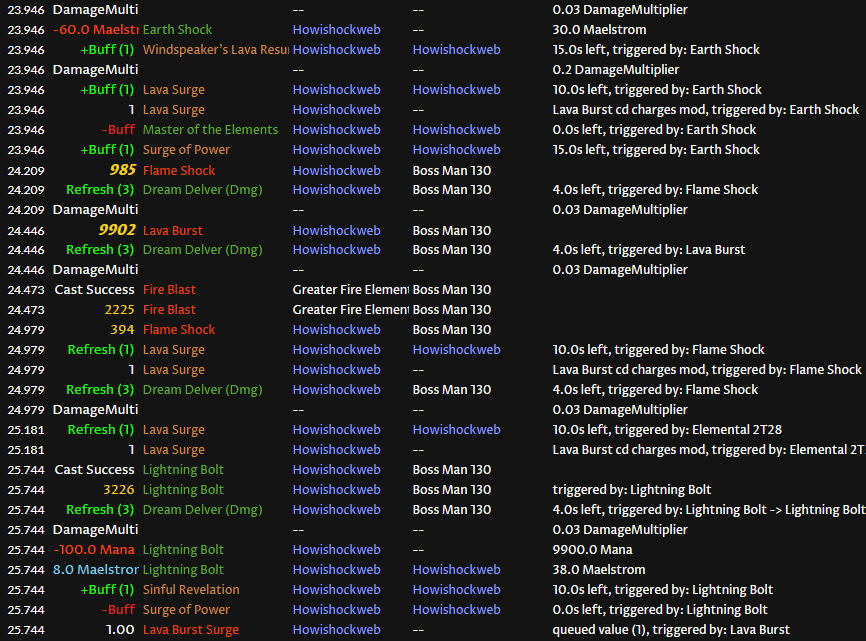
Task: Click Surge of Power in the +Buff row
Action: tap(186, 150)
